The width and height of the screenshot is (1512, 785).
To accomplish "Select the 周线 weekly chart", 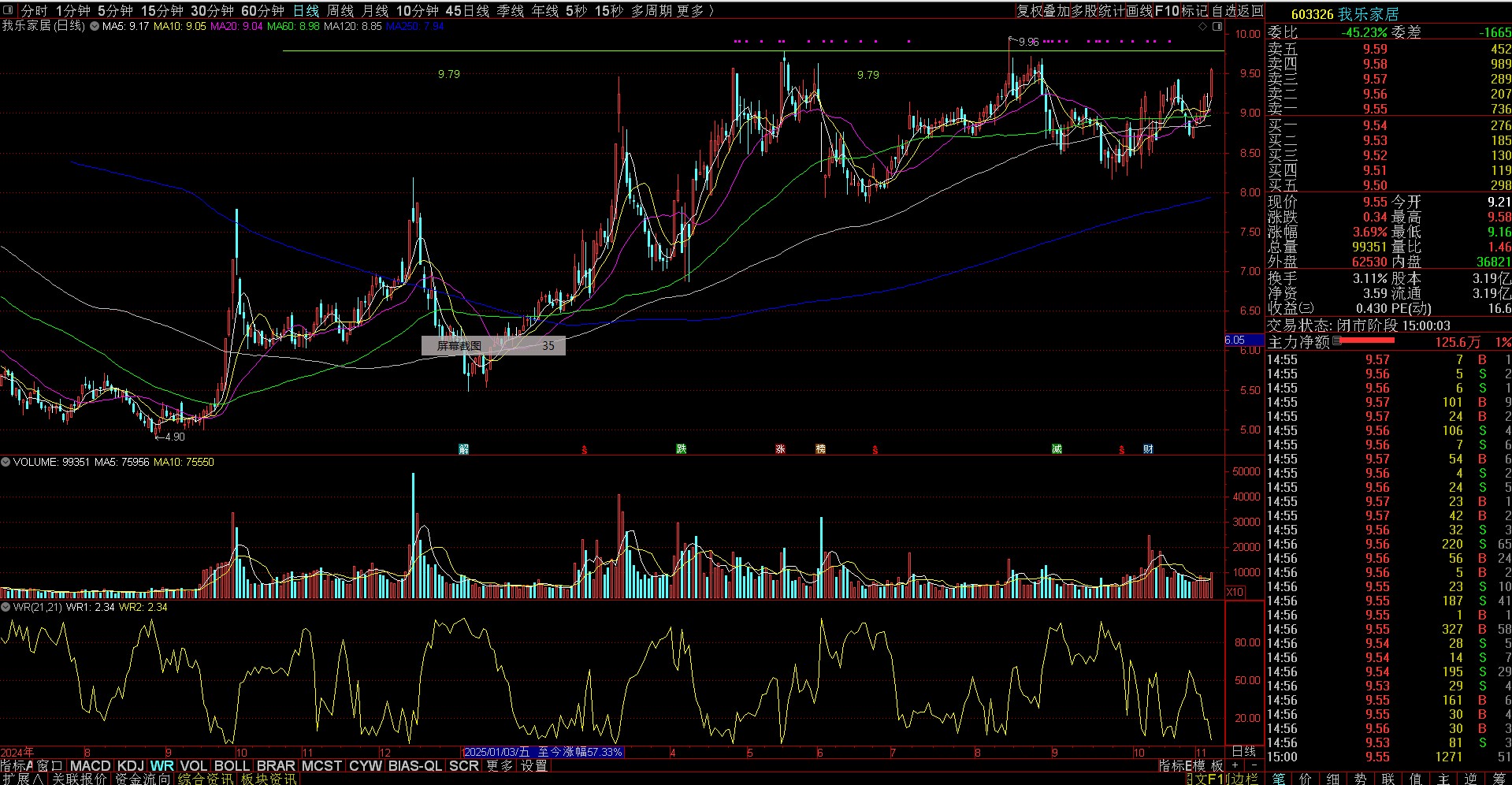I will coord(340,11).
